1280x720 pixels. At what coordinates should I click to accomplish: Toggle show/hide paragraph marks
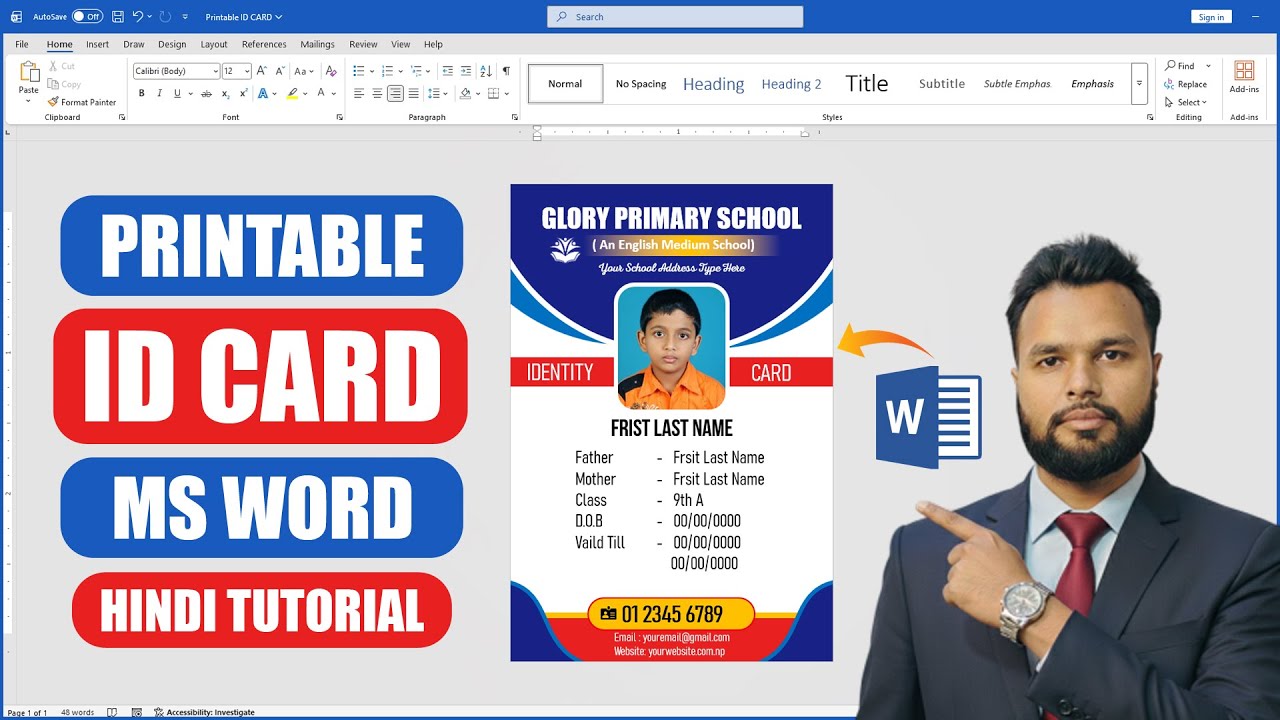[506, 71]
